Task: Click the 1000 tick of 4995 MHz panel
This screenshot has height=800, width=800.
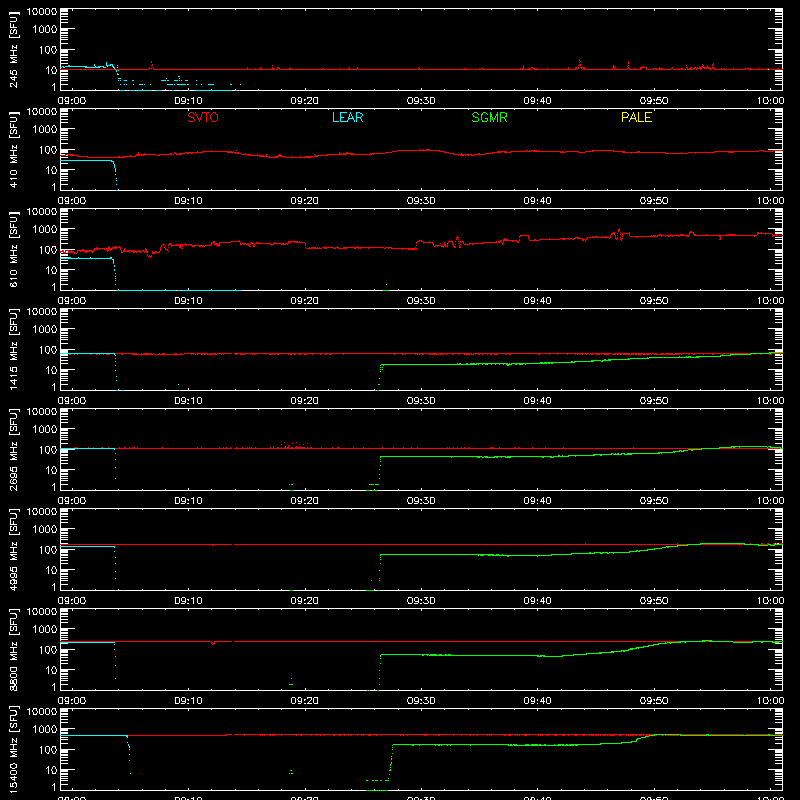Action: coord(45,530)
